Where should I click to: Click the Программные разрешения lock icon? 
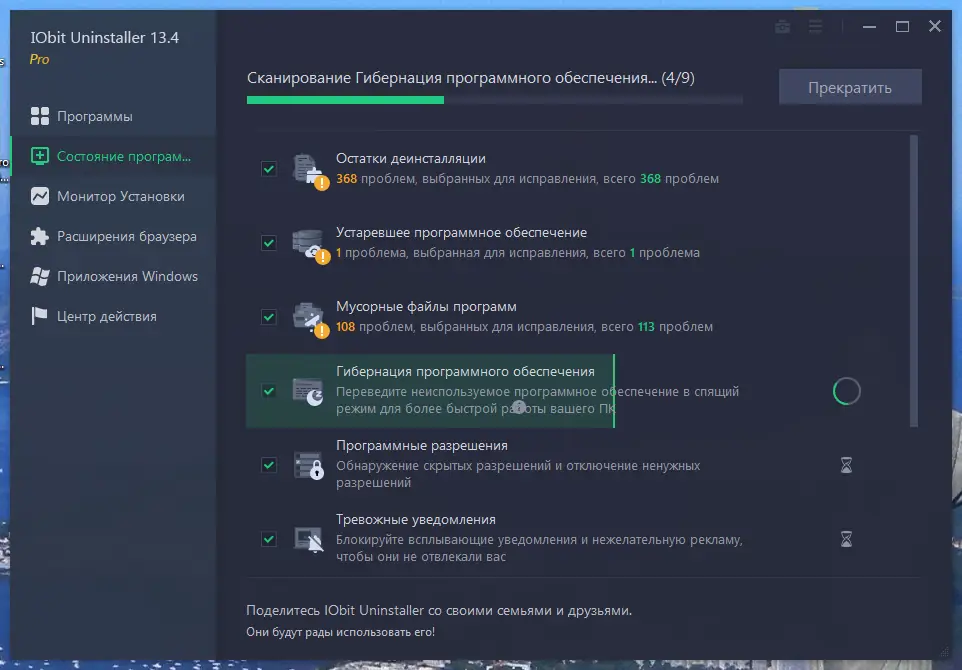coord(310,465)
